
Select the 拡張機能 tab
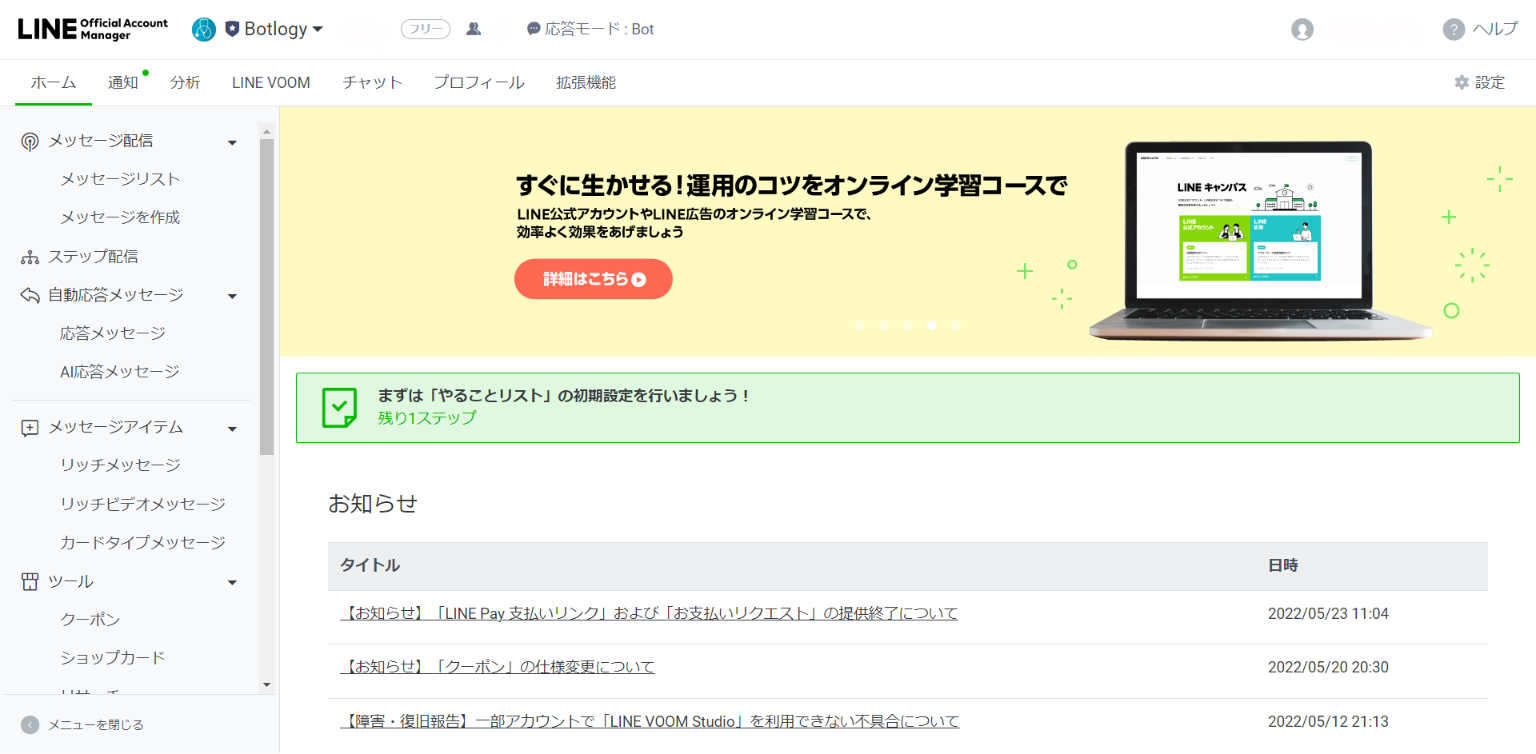(x=586, y=82)
